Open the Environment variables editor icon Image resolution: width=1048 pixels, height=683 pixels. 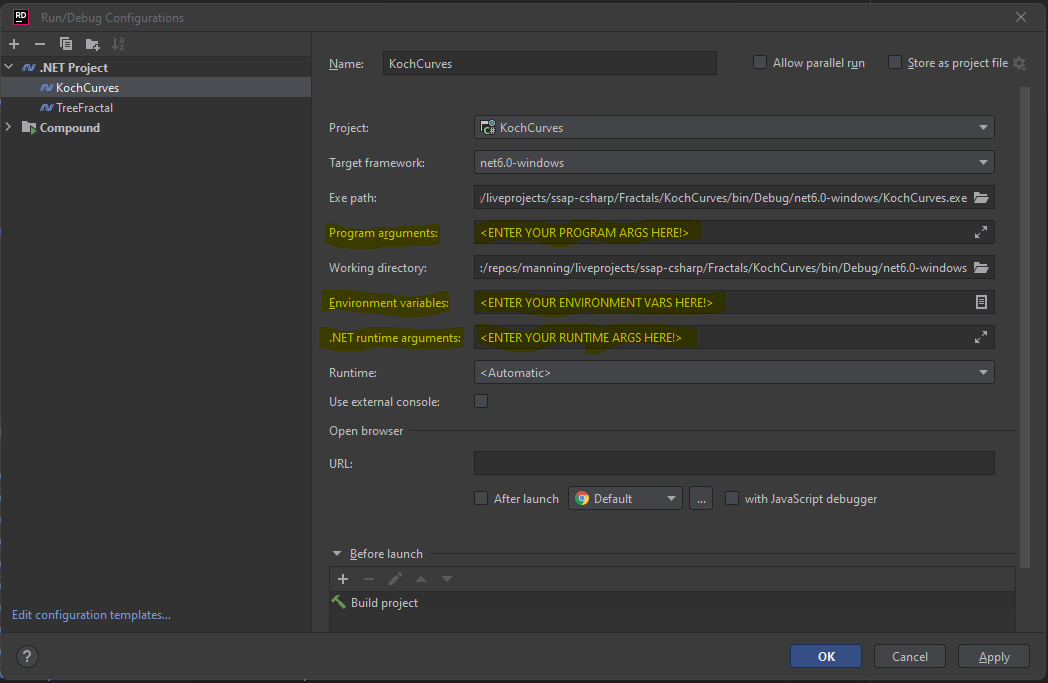pyautogui.click(x=981, y=302)
